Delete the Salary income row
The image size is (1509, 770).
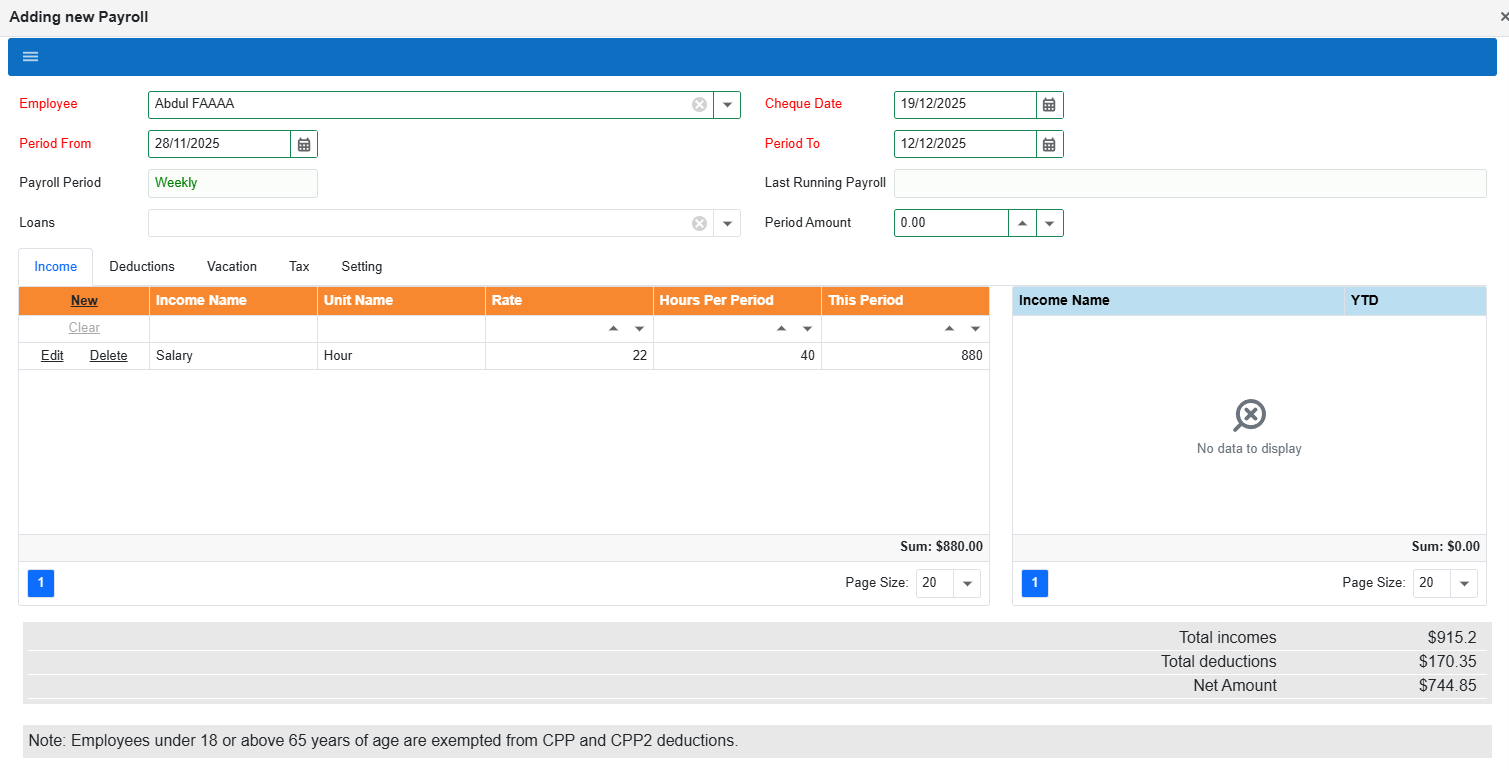coord(109,356)
